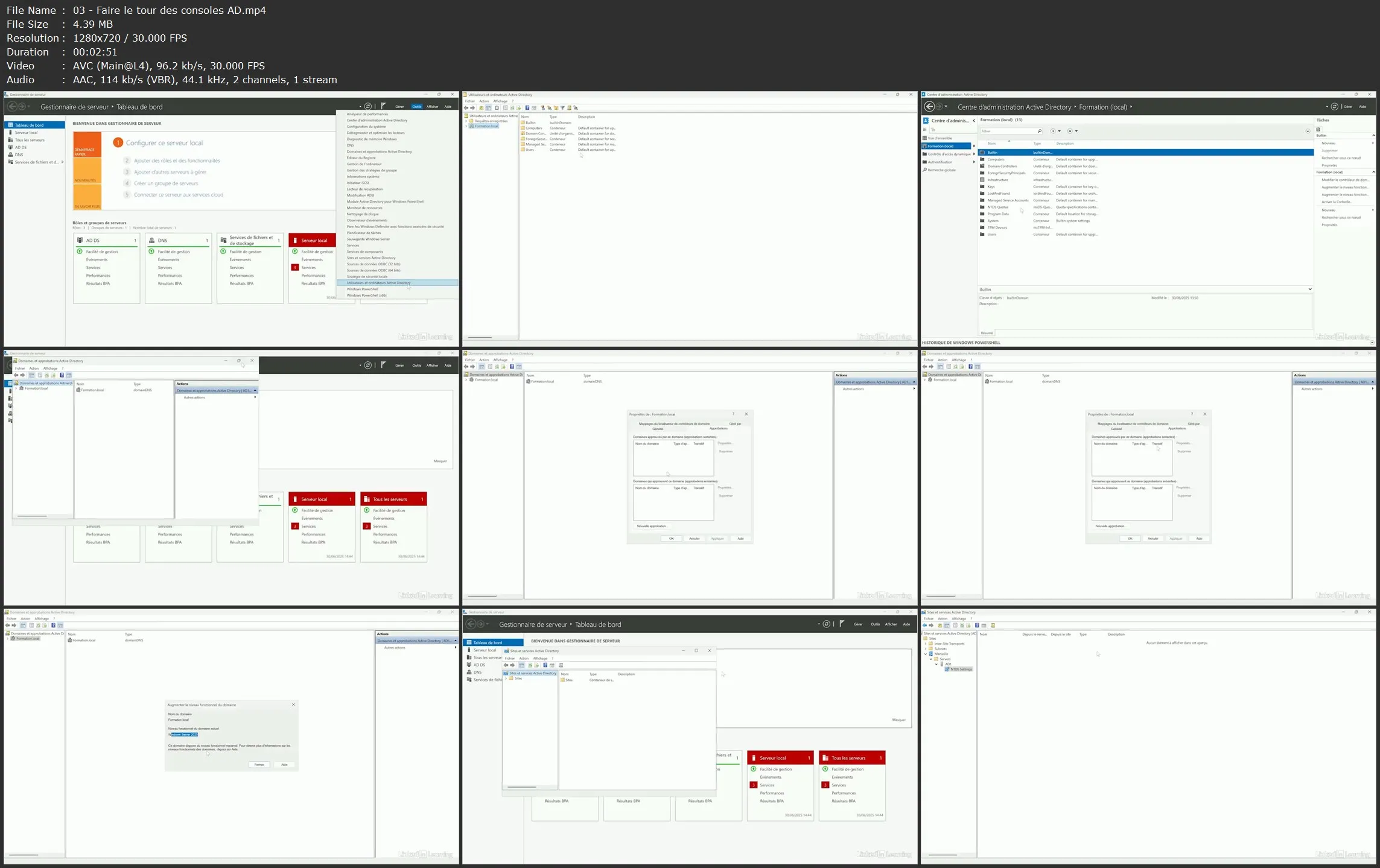Select 'Managed Service Accounts' row in list

[x=1145, y=200]
